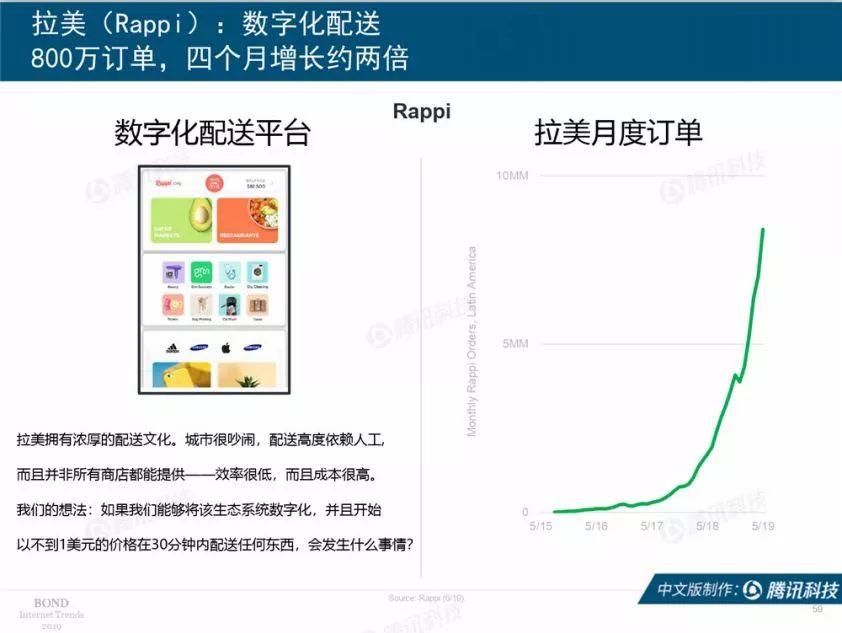Select the slide title line 拉美（Rappi）：数字化配送

click(206, 24)
